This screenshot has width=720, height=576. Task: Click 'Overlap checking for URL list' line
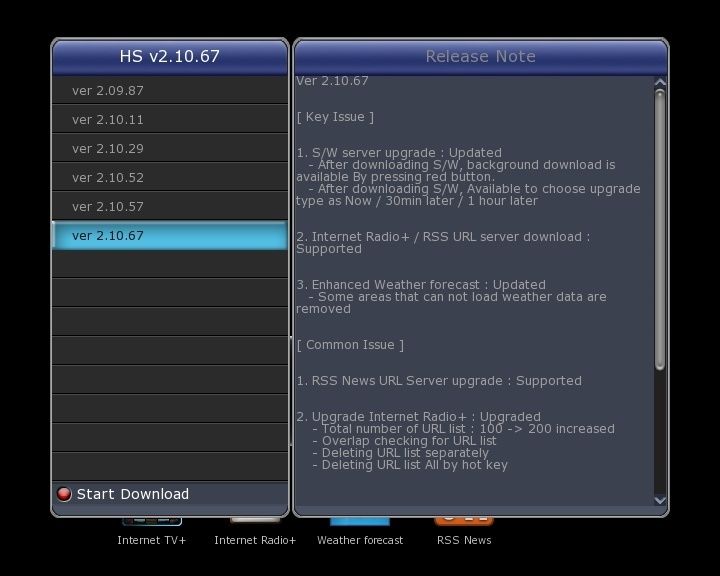point(405,441)
